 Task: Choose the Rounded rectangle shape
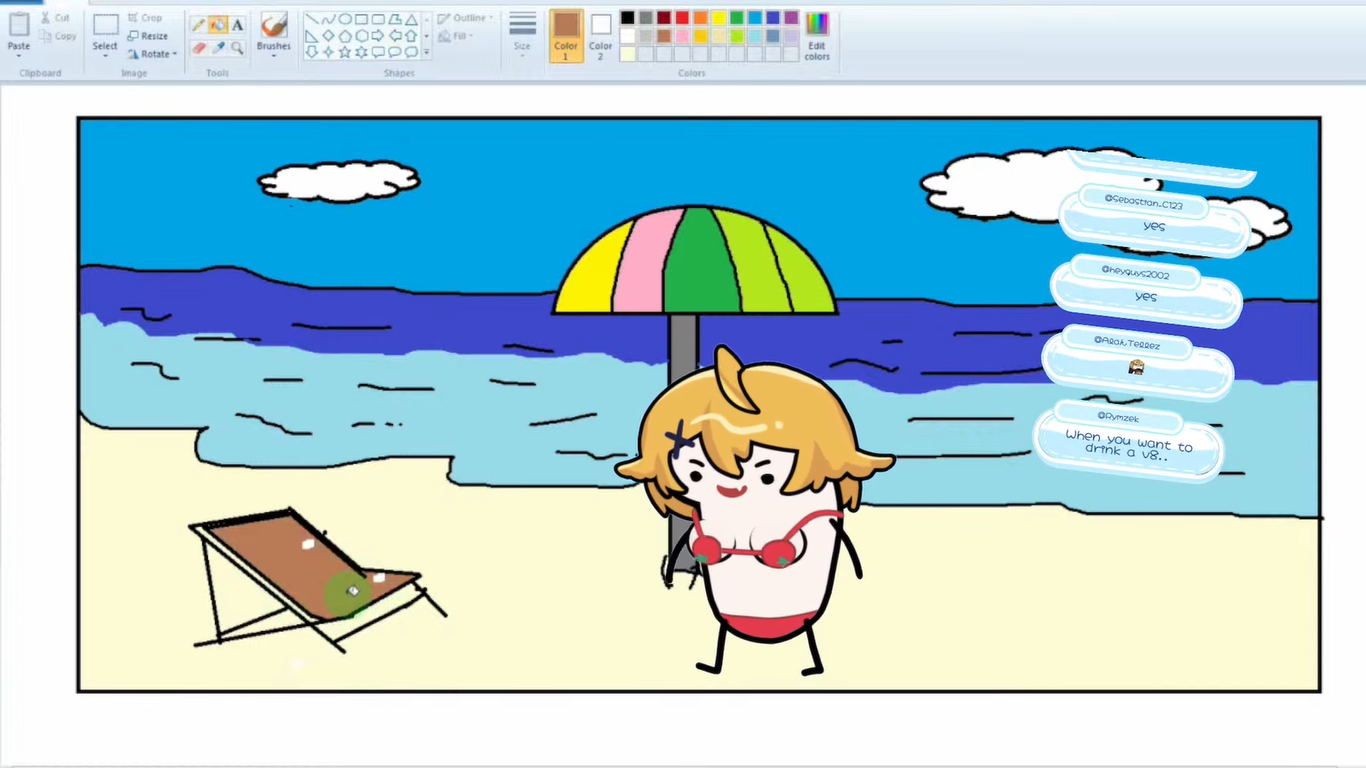(x=378, y=19)
